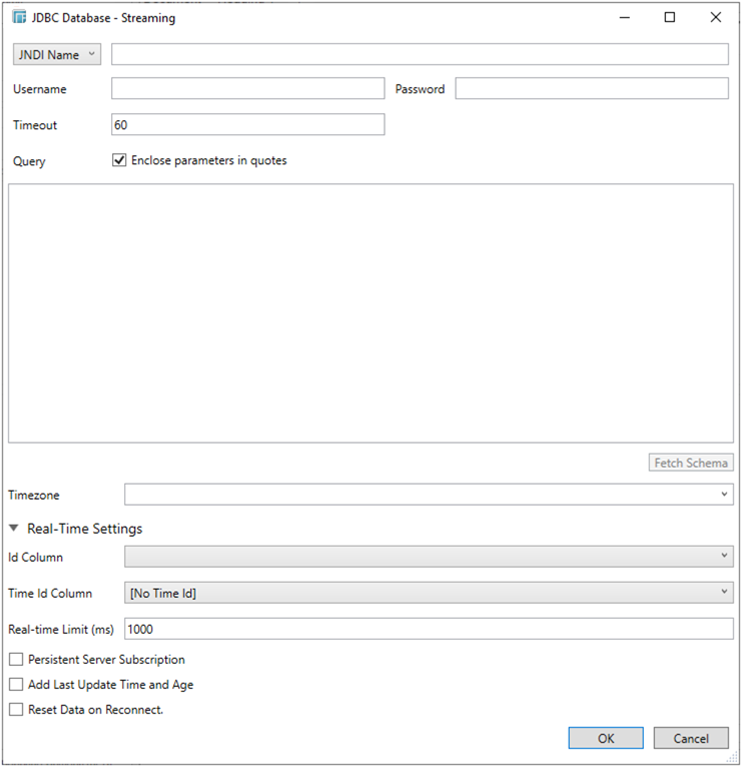
Task: Open the Timezone dropdown list
Action: [428, 495]
